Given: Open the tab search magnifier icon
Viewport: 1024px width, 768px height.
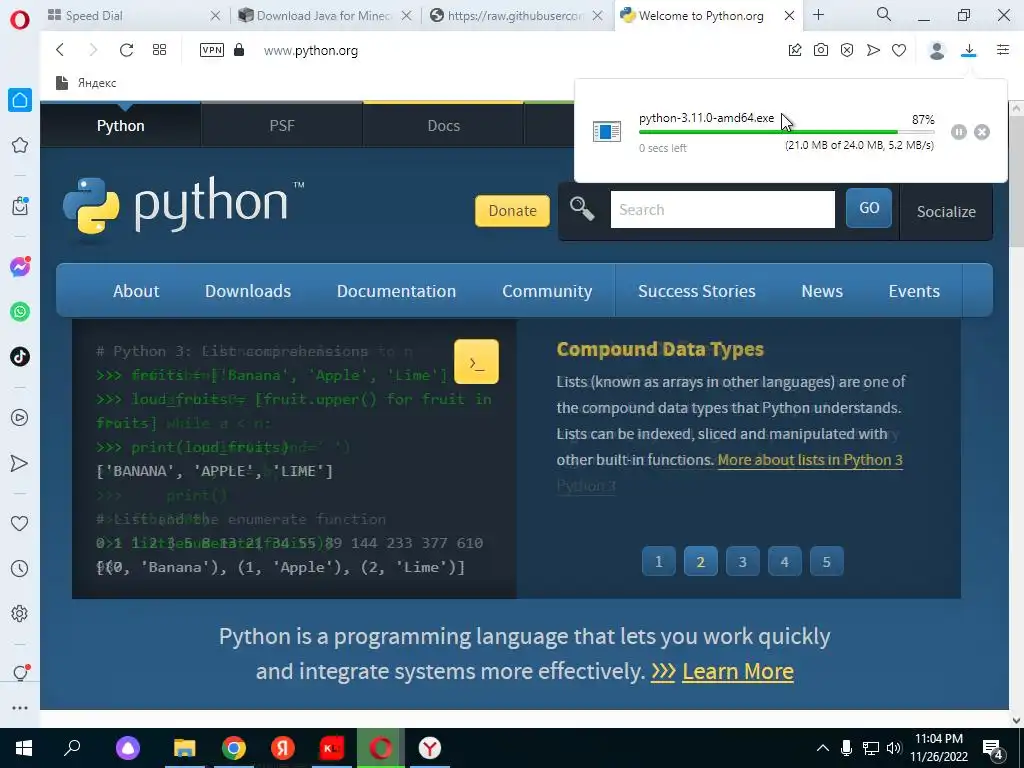Looking at the screenshot, I should click(x=884, y=14).
